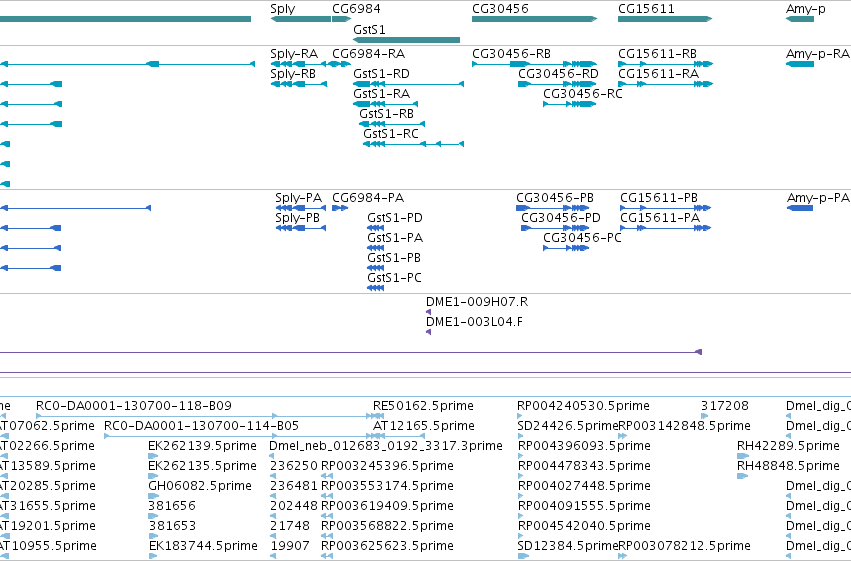The image size is (851, 561).
Task: Select EST AT12165.5prime
Action: coord(424,426)
